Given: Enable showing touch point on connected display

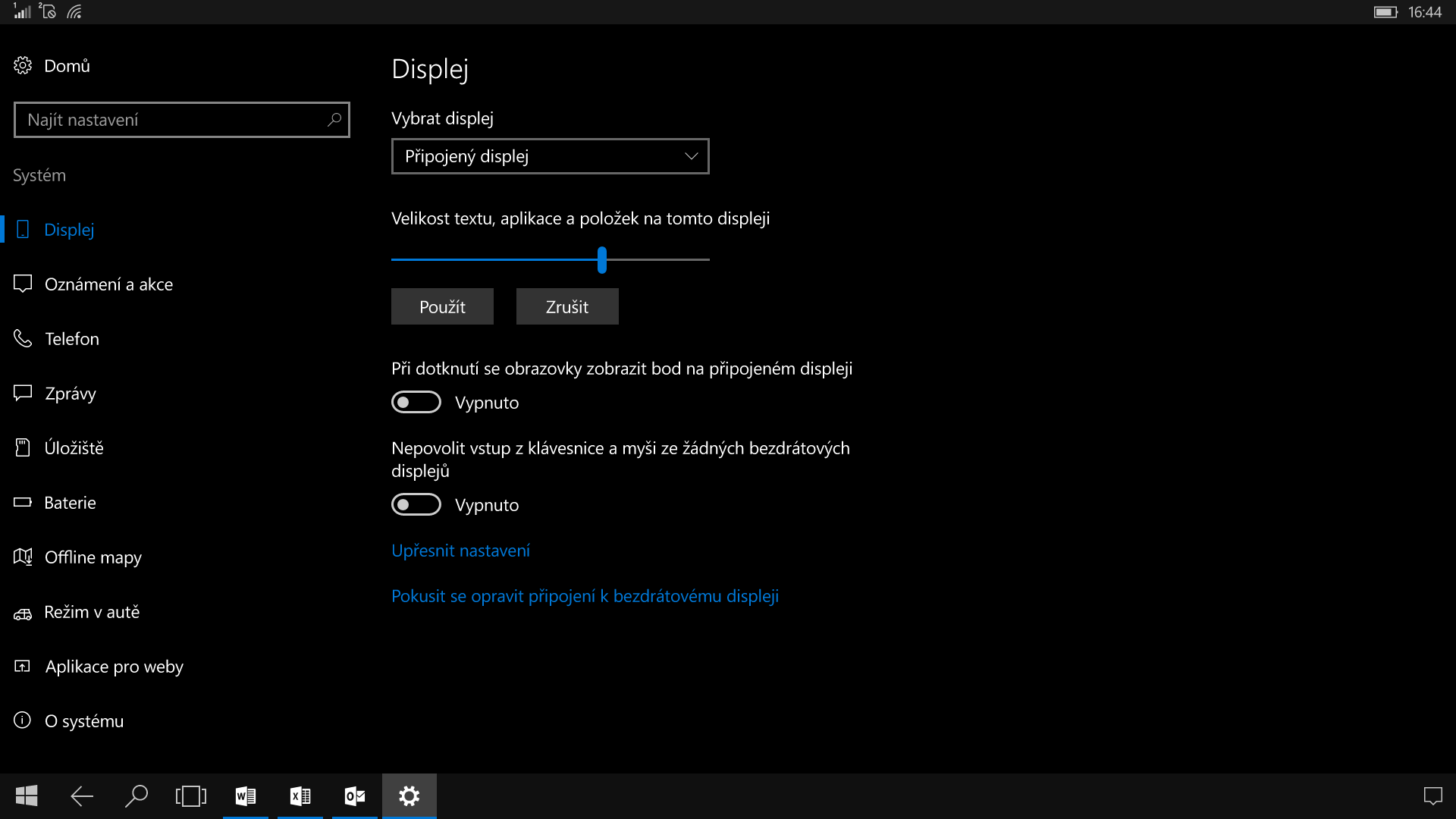Looking at the screenshot, I should pyautogui.click(x=416, y=402).
